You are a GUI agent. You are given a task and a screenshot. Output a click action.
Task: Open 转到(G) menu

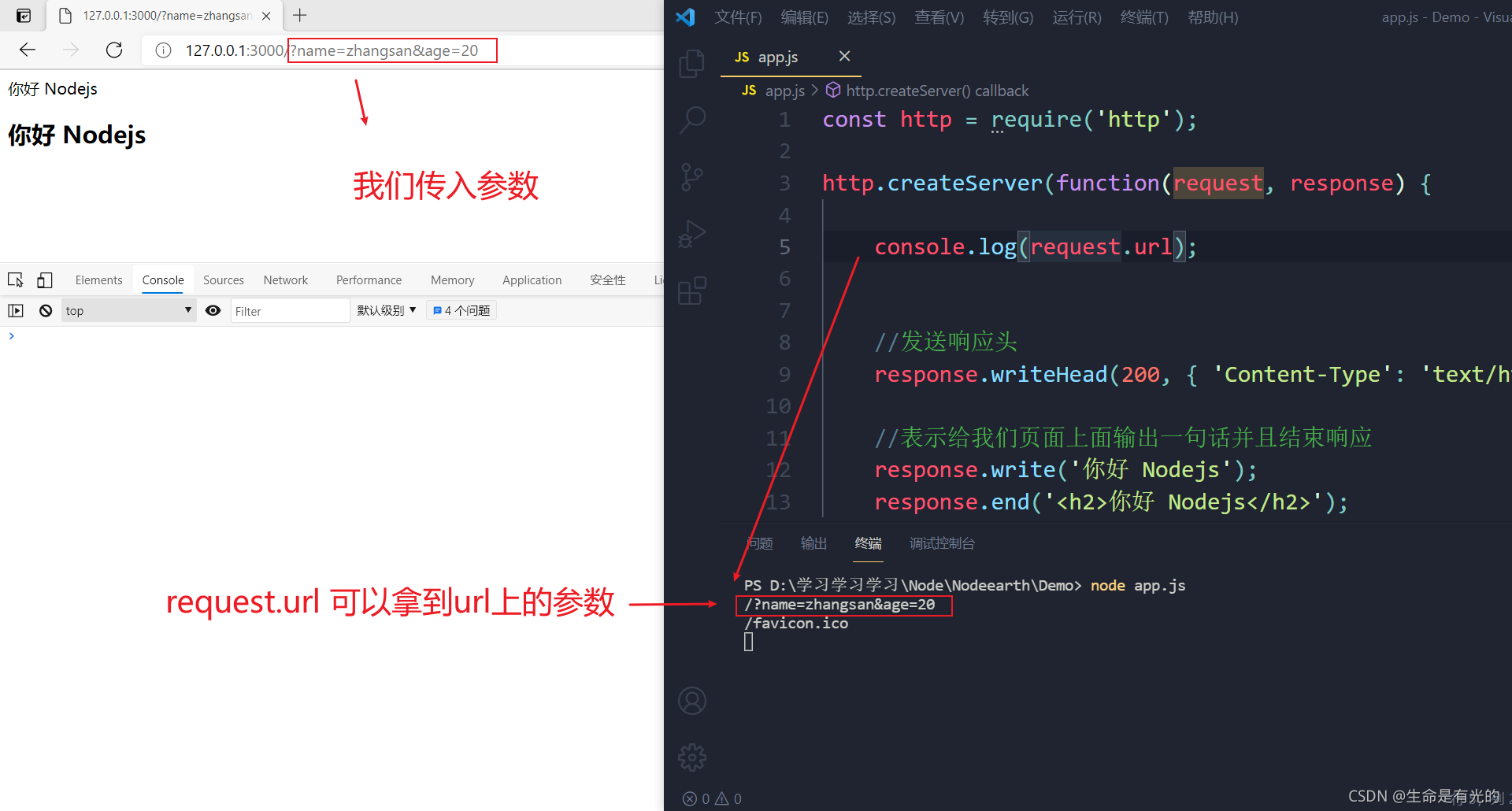click(x=1008, y=17)
